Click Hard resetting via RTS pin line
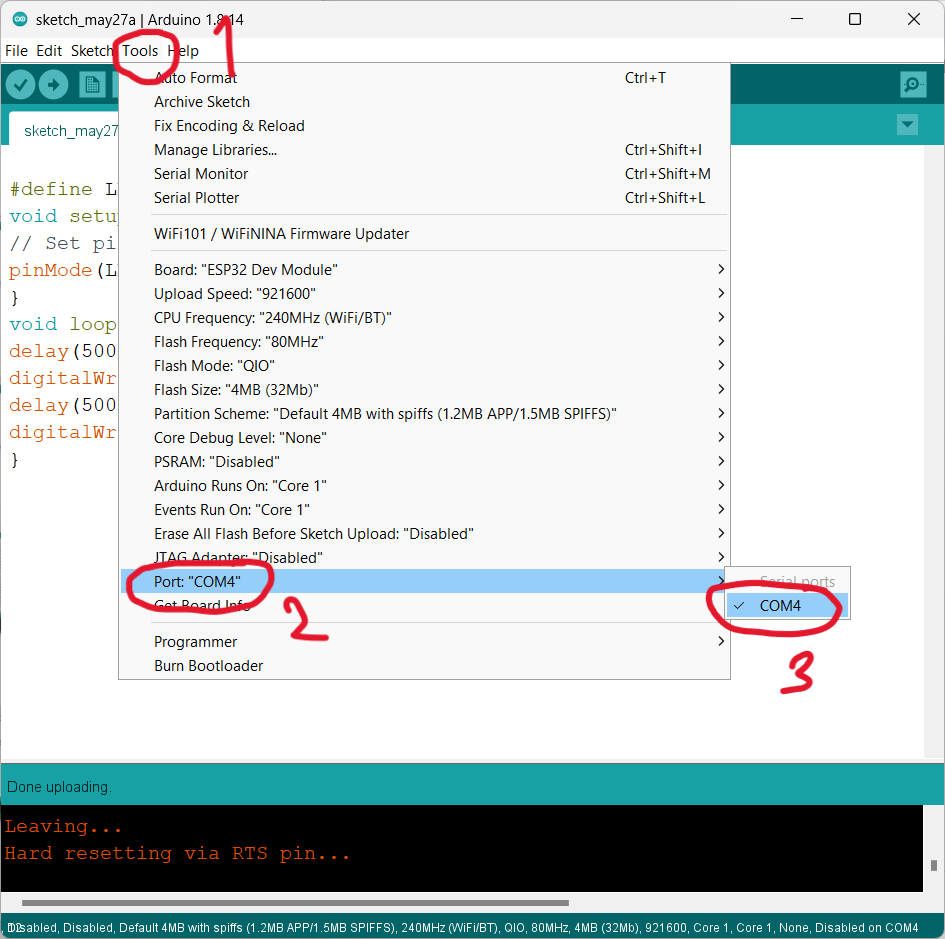Viewport: 945px width, 939px height. coord(177,853)
